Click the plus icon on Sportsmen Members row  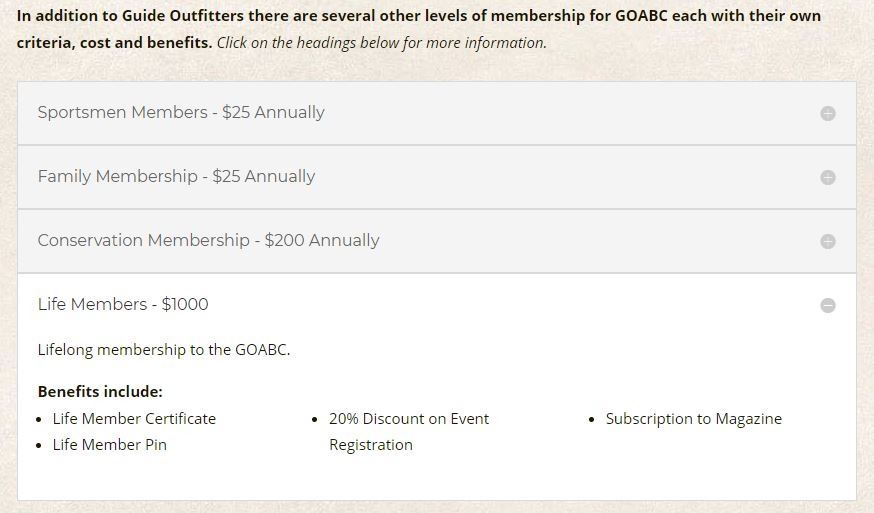[828, 113]
